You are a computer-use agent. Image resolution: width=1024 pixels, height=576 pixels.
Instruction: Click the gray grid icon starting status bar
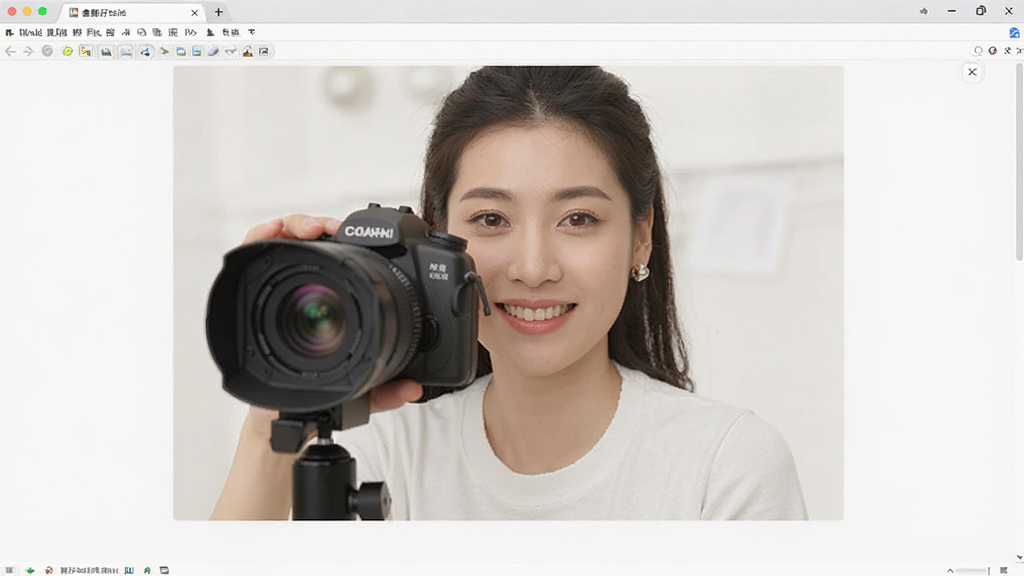(x=9, y=570)
